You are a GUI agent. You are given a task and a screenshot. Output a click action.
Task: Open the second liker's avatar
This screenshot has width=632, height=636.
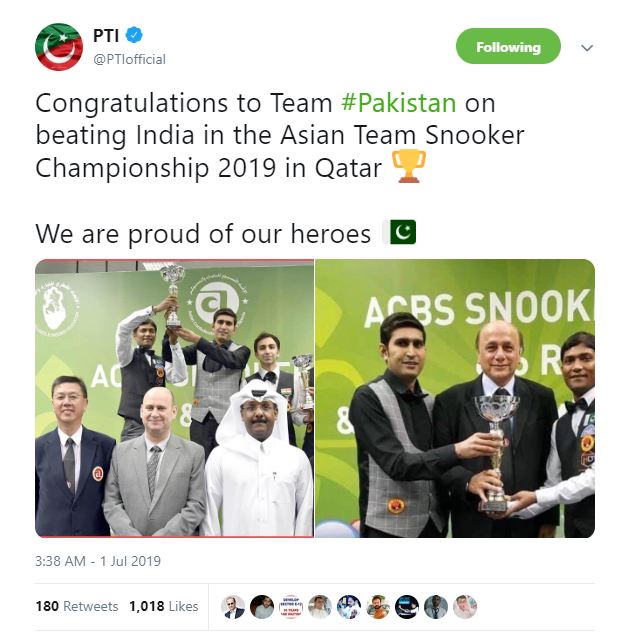(x=262, y=607)
